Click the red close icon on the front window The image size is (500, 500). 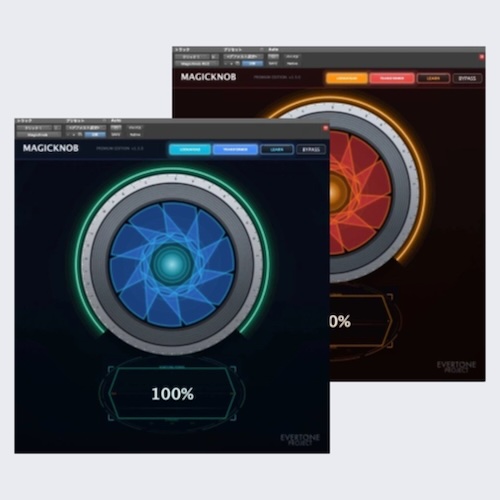click(325, 128)
